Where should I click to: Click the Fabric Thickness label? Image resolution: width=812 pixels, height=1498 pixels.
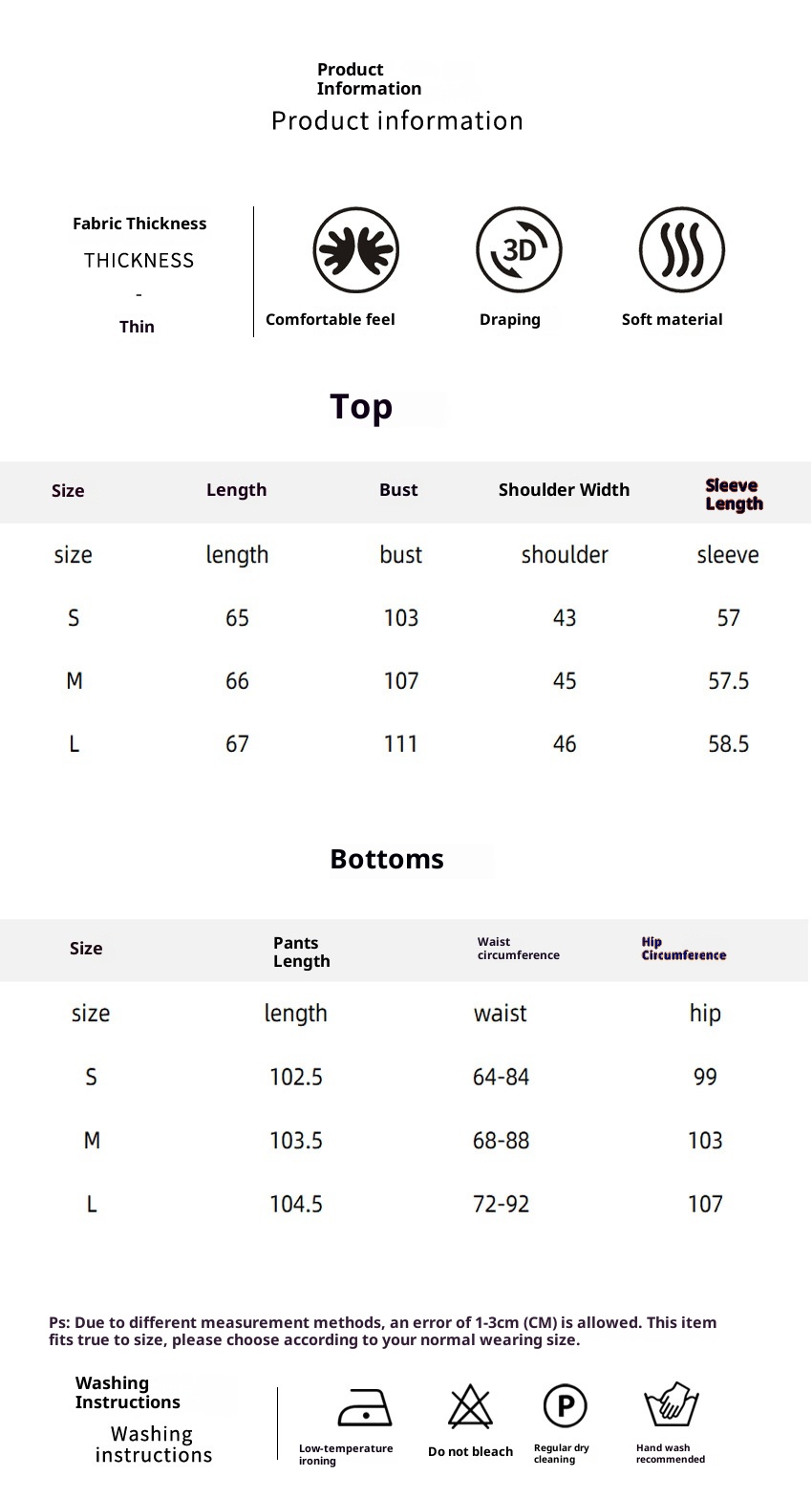pos(139,224)
